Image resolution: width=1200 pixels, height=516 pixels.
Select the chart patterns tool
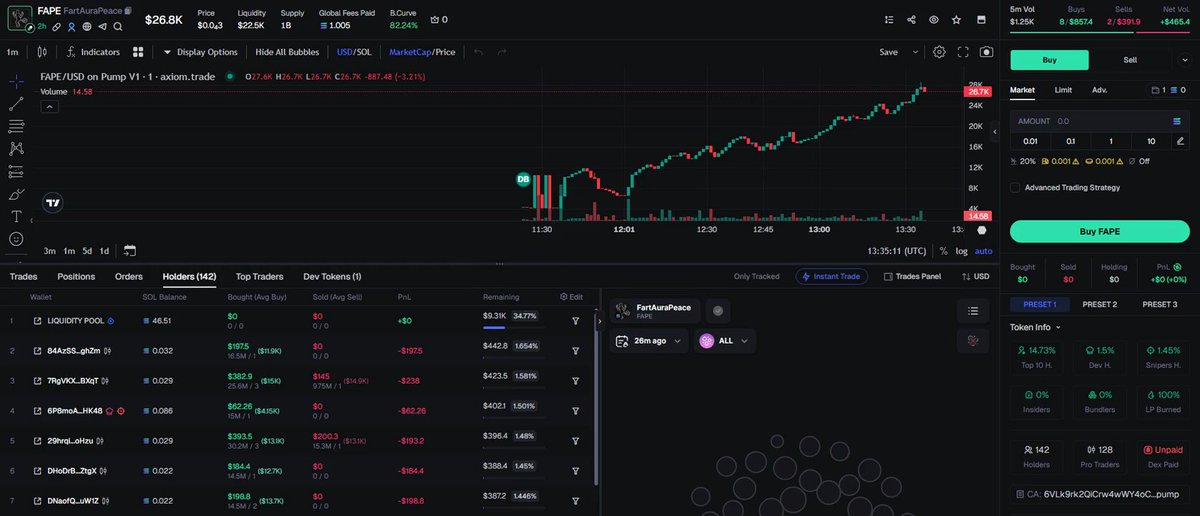[16, 148]
